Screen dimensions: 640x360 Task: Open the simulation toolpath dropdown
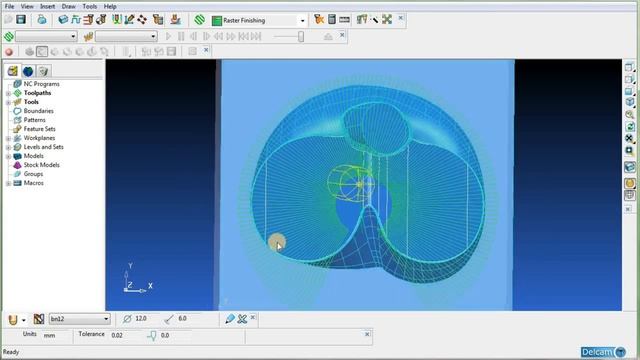point(73,37)
